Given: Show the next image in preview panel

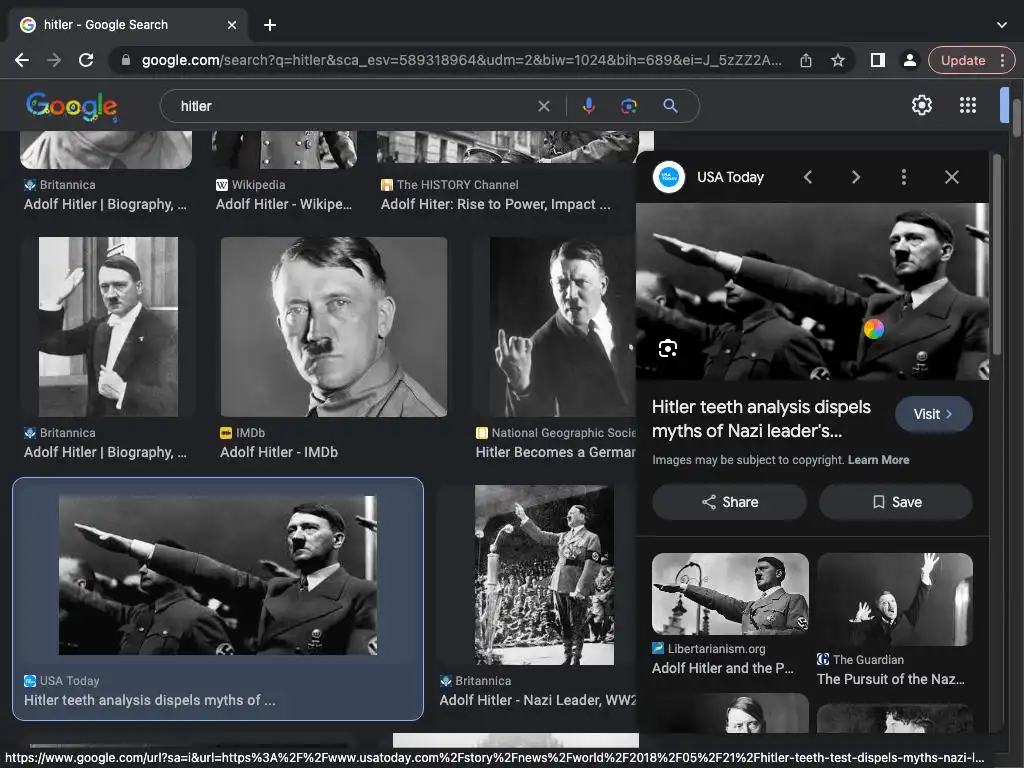Looking at the screenshot, I should pos(856,177).
